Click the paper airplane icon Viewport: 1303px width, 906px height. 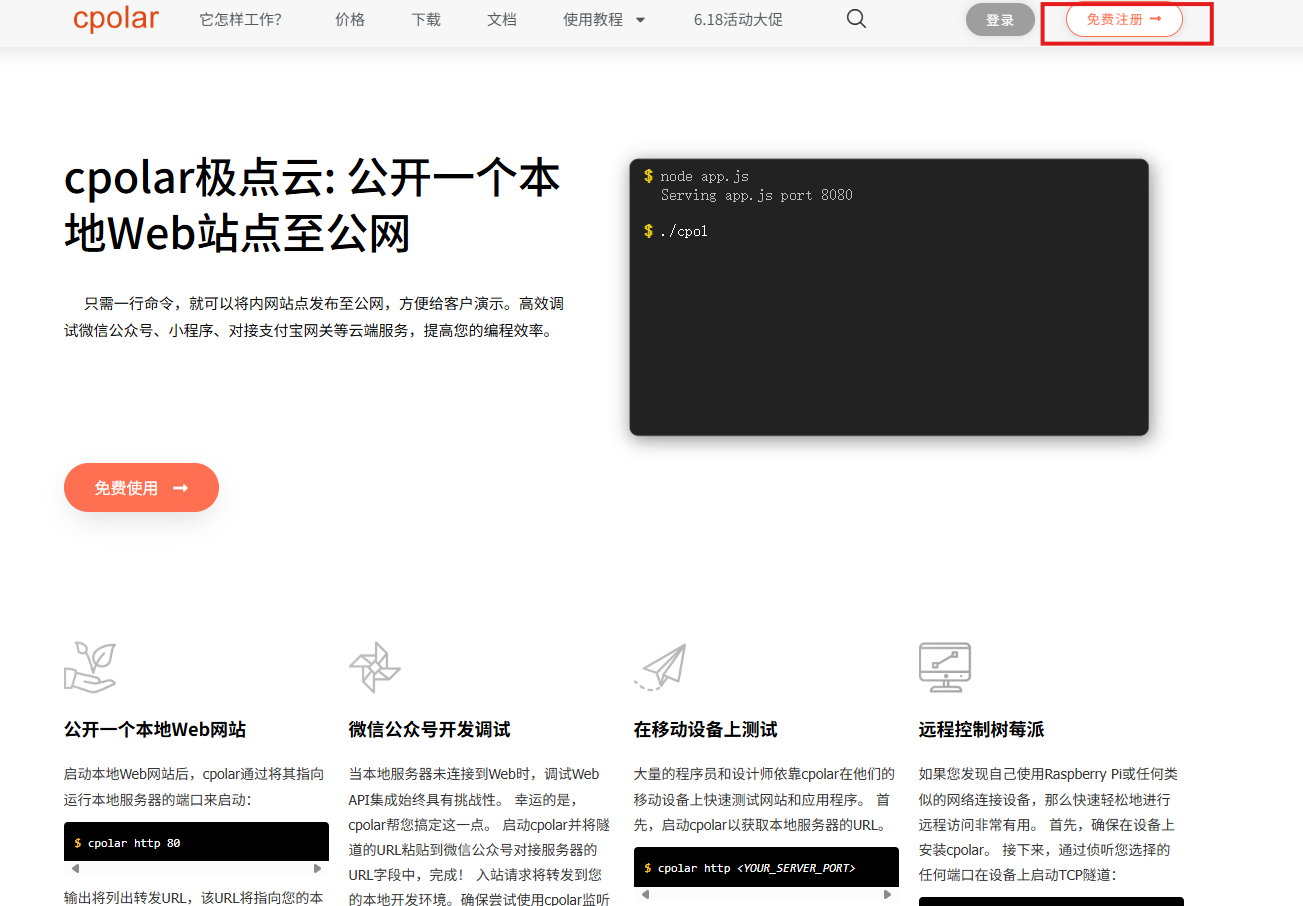660,667
